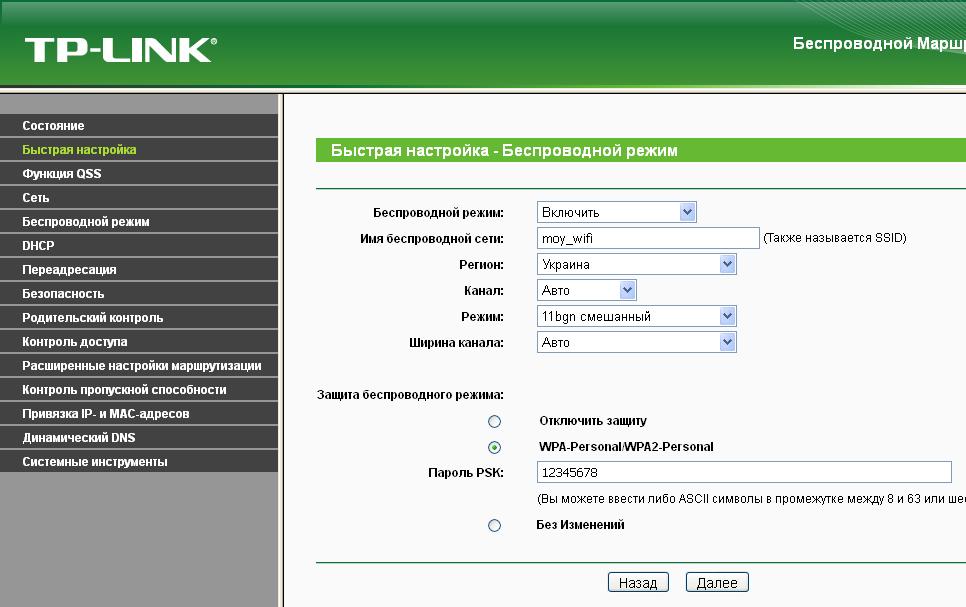Click the Имя беспроводной сети label
966x607 pixels.
[432, 238]
